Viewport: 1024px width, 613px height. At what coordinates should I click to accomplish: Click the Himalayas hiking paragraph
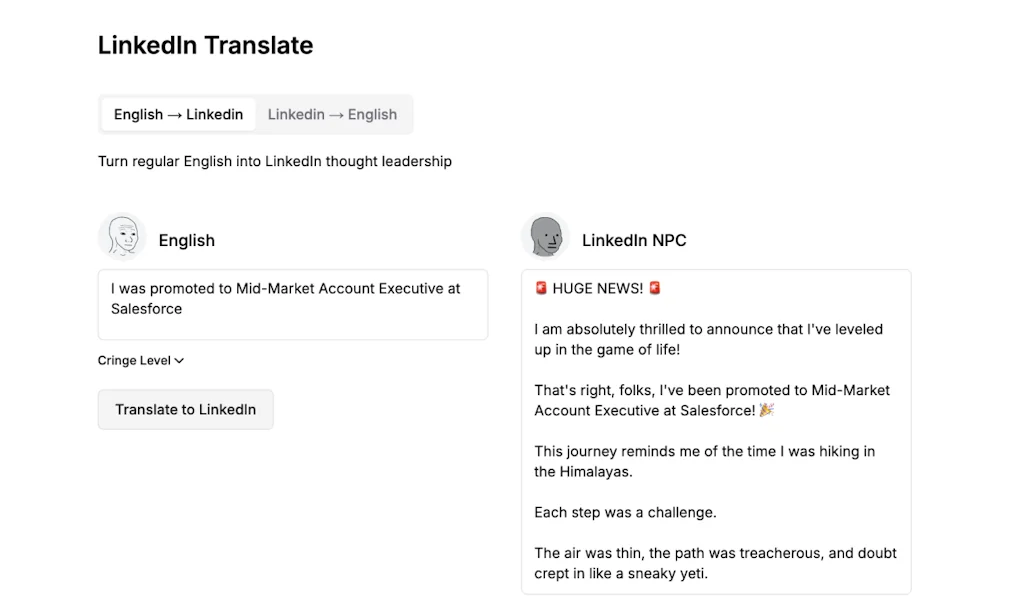pos(704,461)
